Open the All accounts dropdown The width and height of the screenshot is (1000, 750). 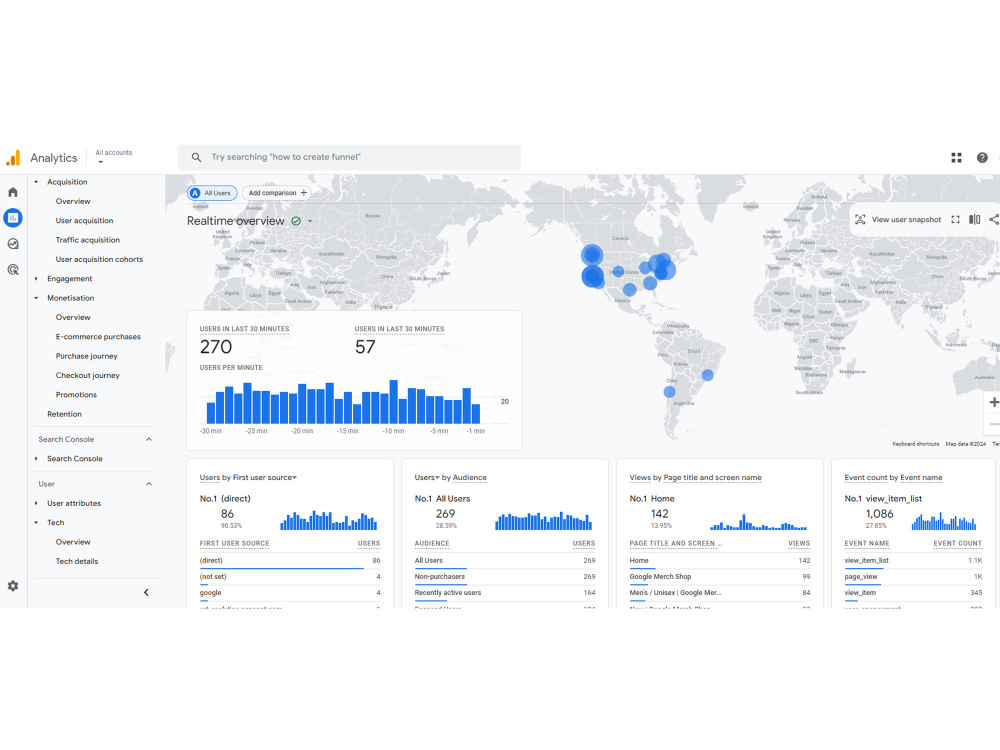(x=114, y=157)
